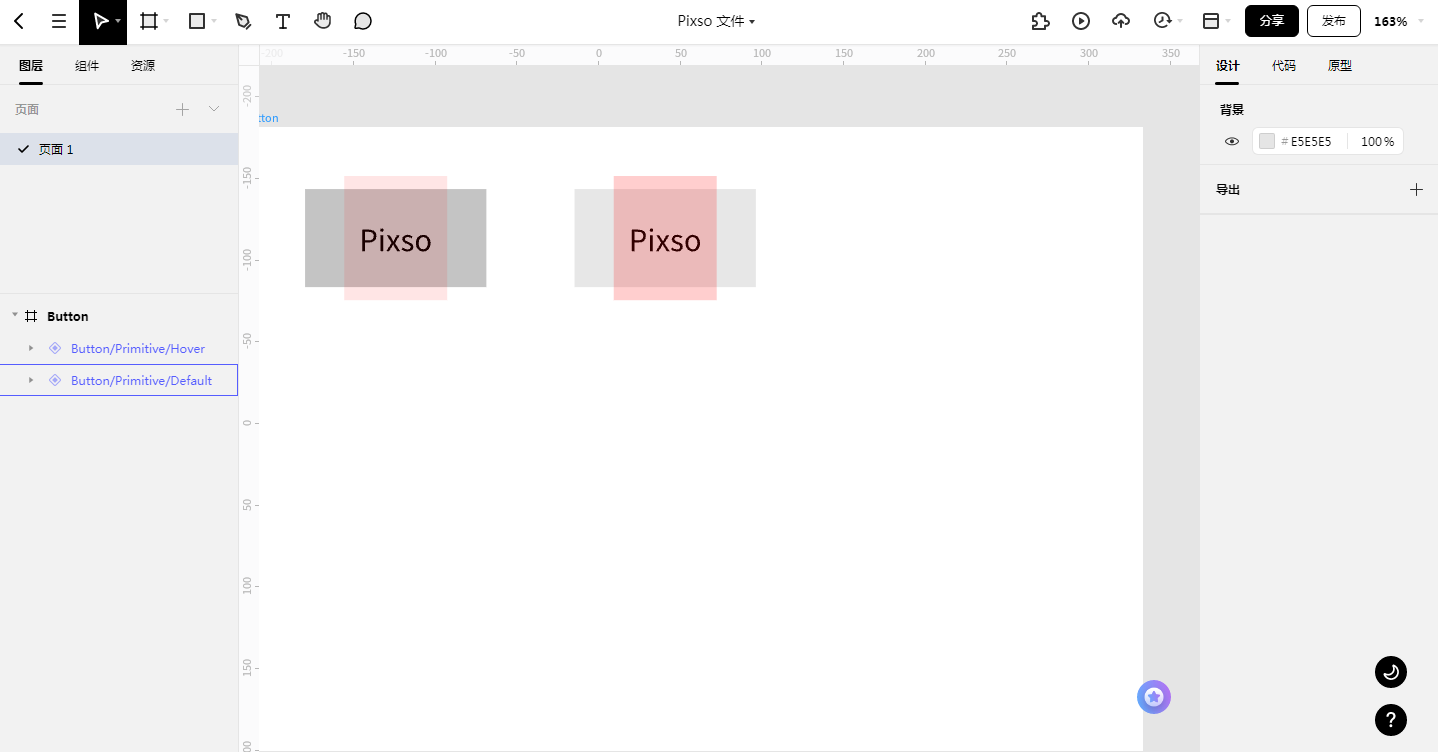Screen dimensions: 1438x752
Task: Click the 发布 publish button
Action: pyautogui.click(x=1334, y=21)
